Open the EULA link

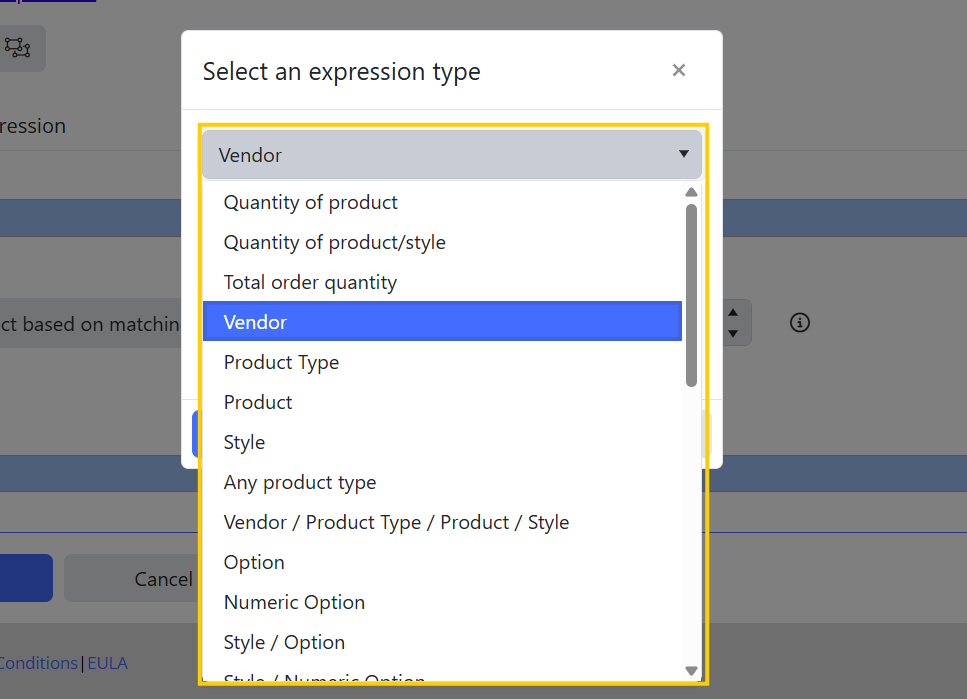point(107,663)
